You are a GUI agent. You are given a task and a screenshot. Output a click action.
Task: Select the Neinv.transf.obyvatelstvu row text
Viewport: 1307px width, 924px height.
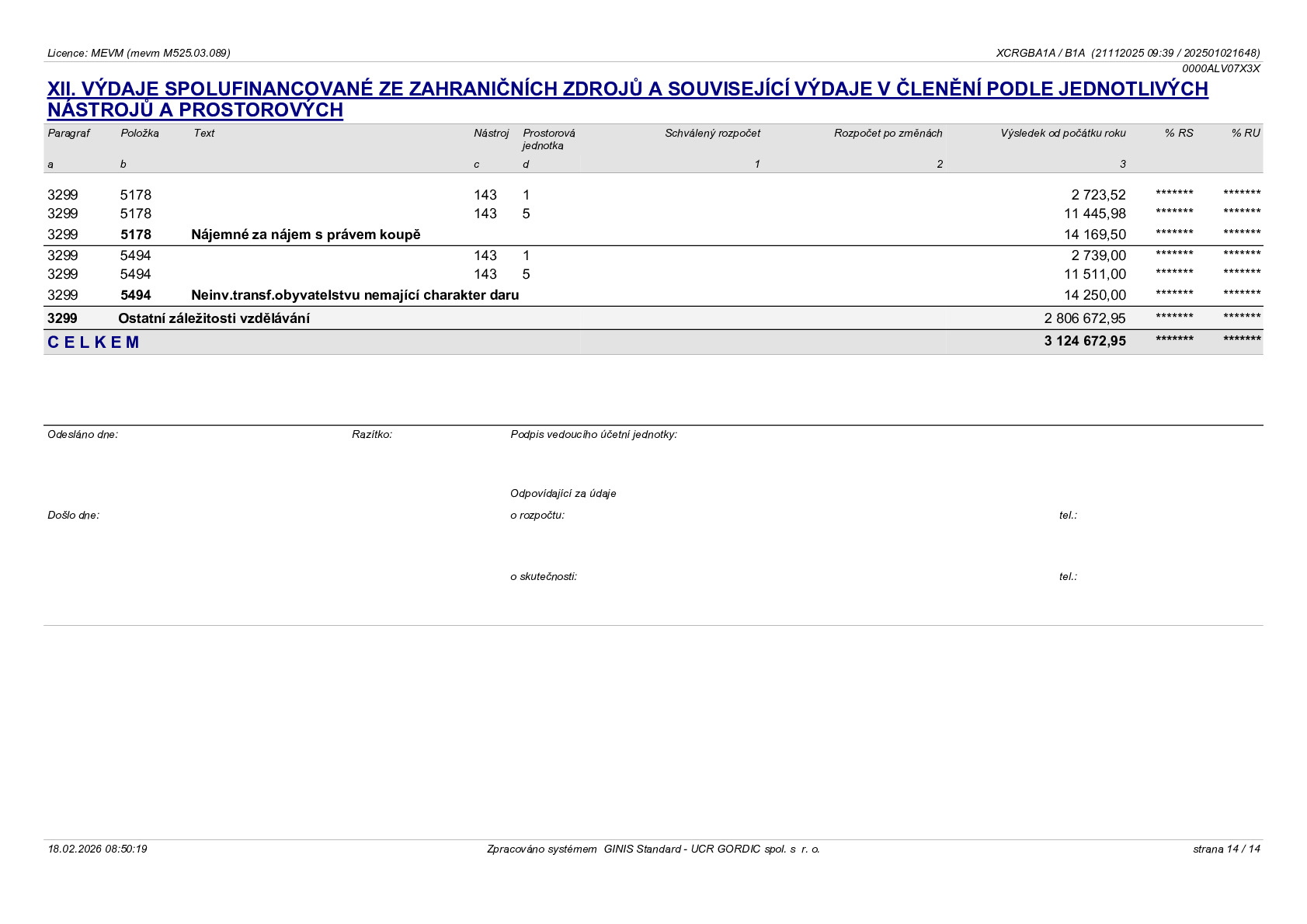pos(355,295)
